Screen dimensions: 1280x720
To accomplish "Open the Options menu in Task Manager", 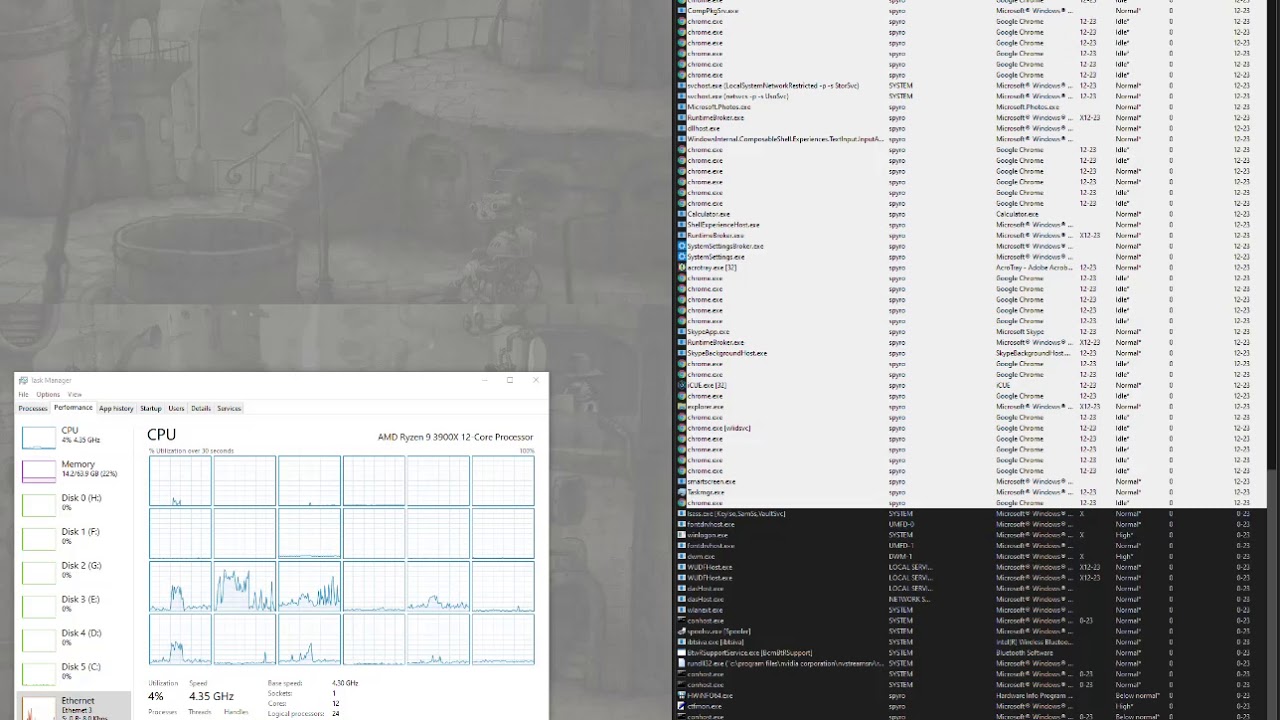I will tap(48, 395).
